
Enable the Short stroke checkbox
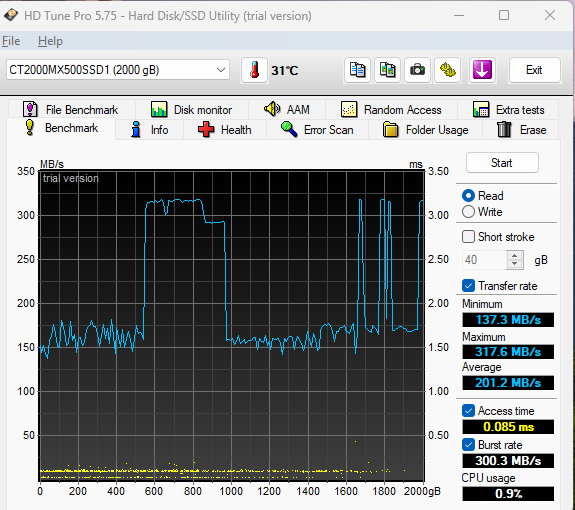468,236
